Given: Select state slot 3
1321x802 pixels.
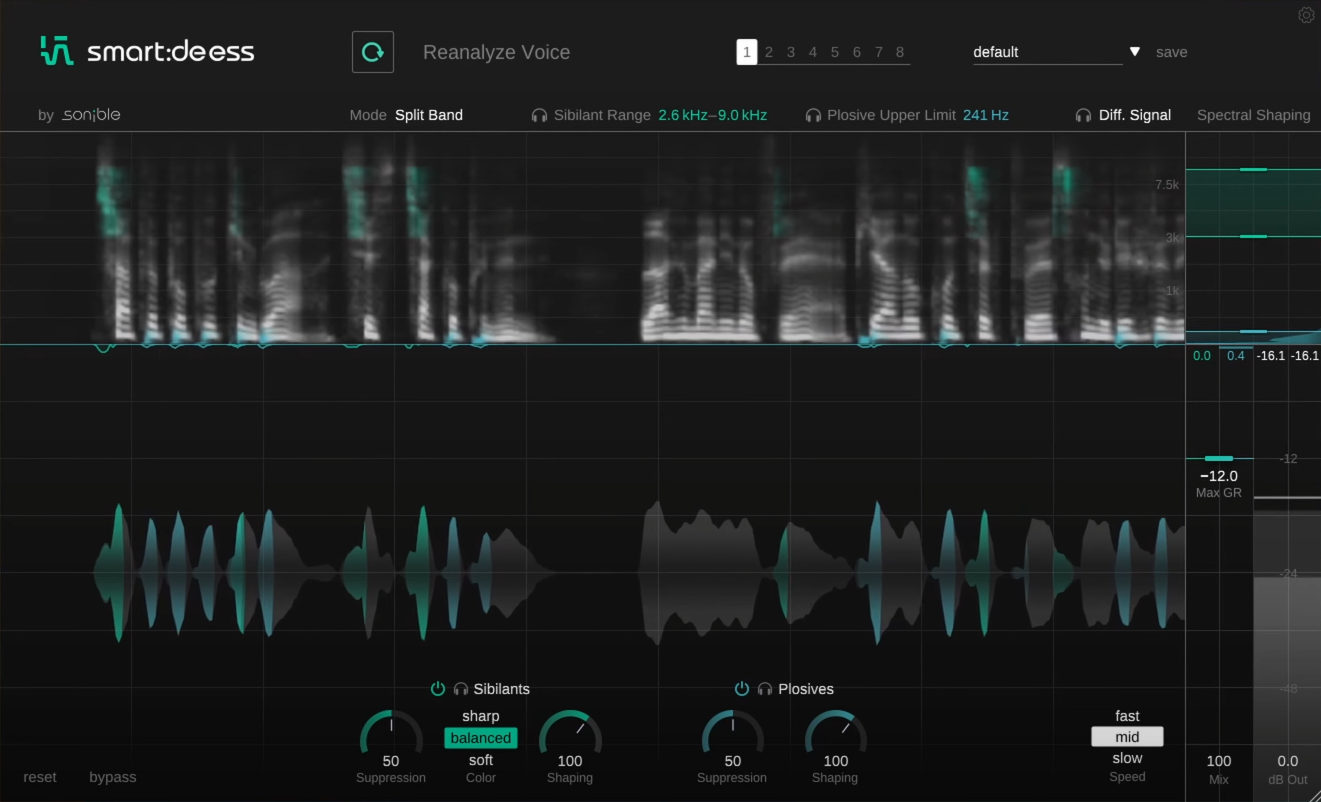Looking at the screenshot, I should (791, 52).
